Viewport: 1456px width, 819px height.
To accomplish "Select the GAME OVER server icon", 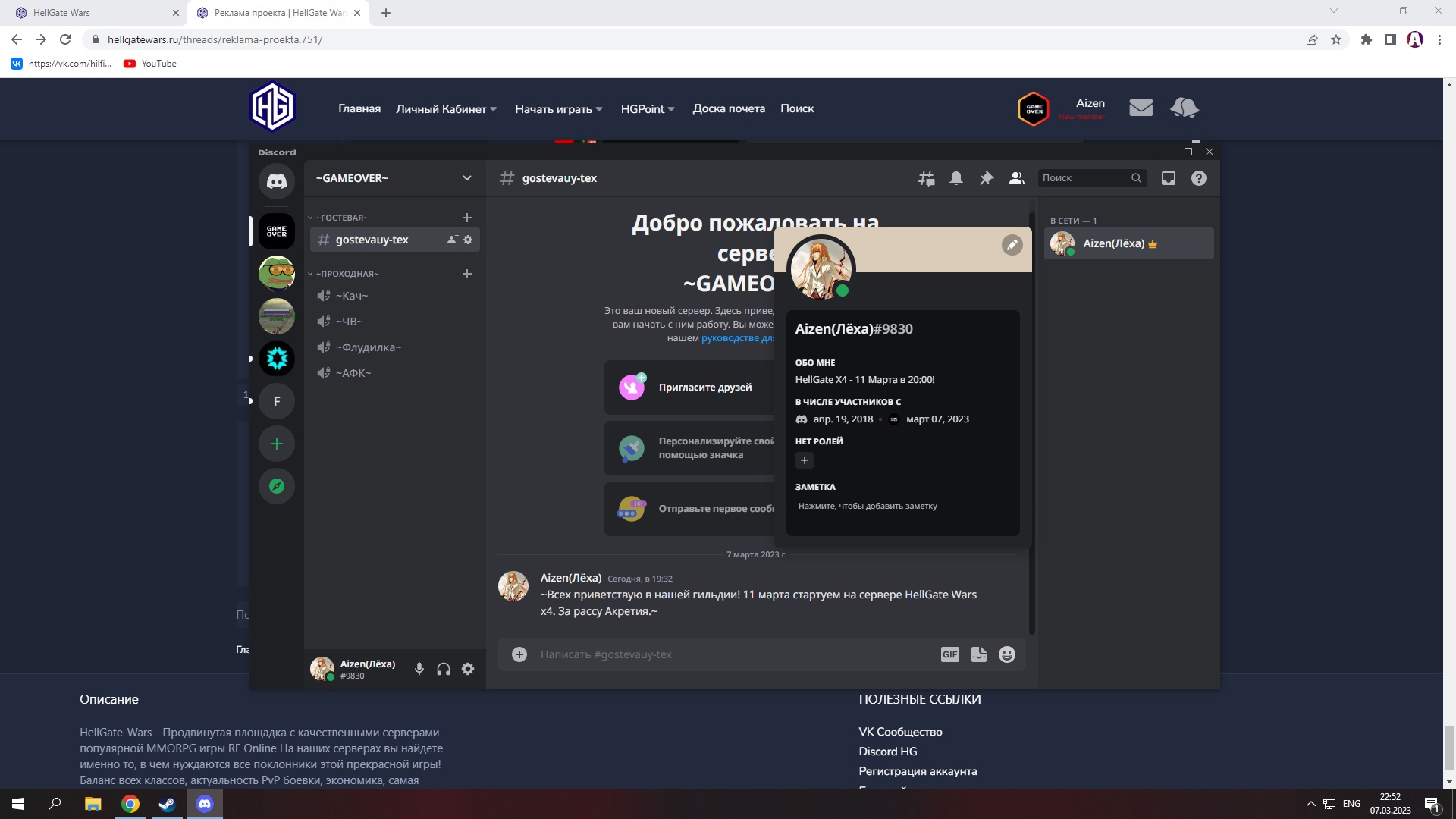I will click(277, 231).
